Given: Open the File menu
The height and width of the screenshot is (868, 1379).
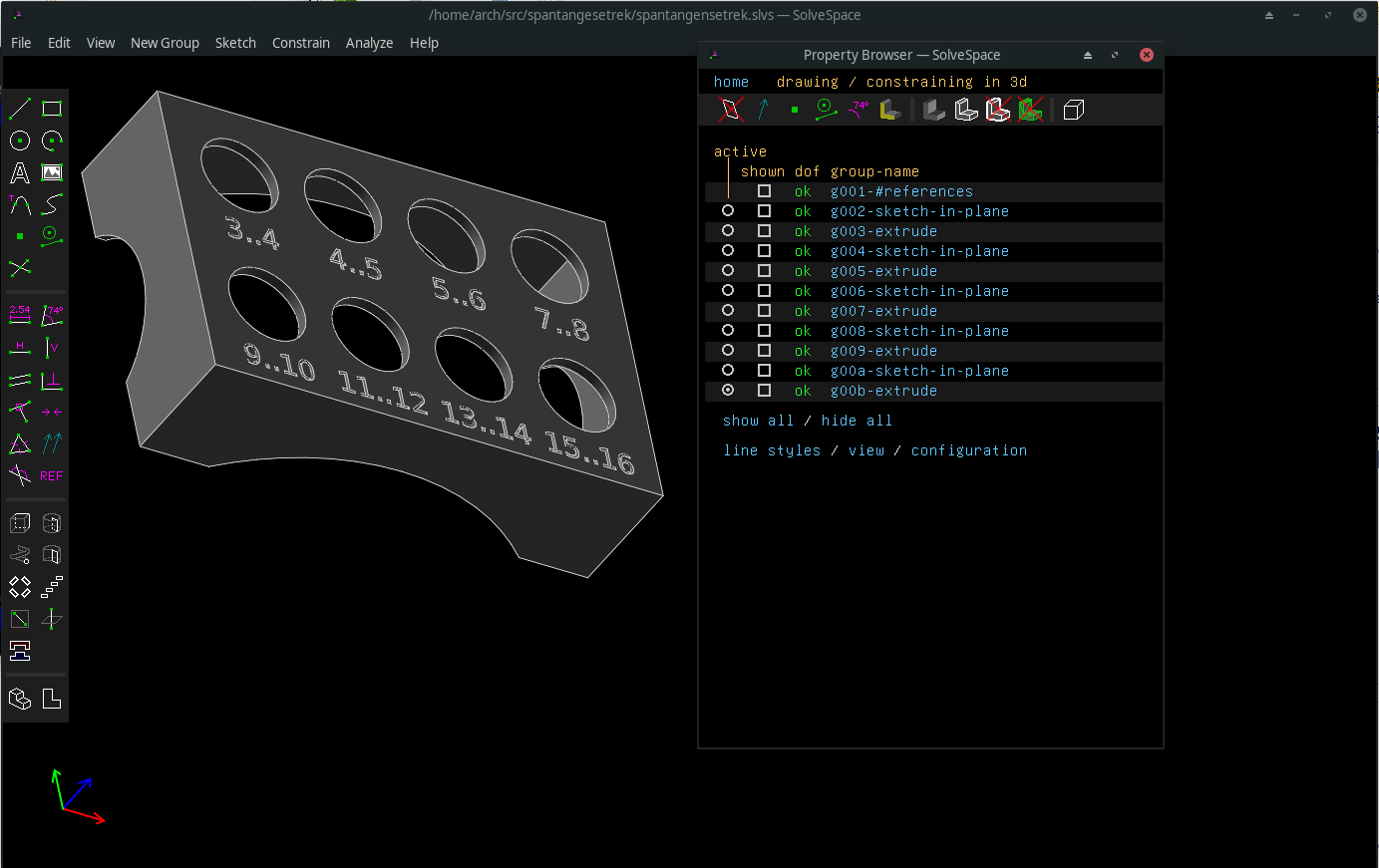Looking at the screenshot, I should click(x=21, y=43).
